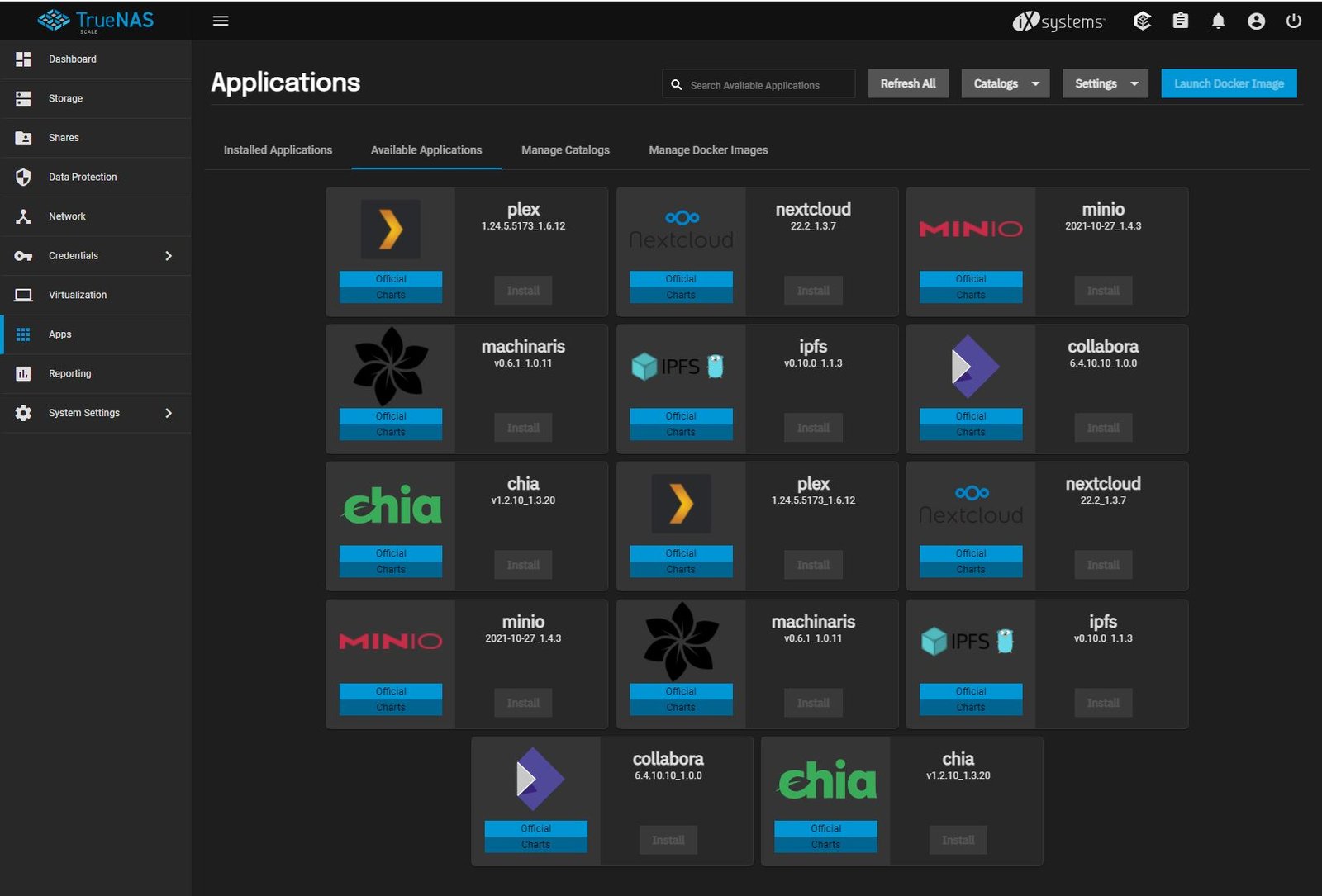The height and width of the screenshot is (896, 1322).
Task: Select Reporting in the sidebar menu
Action: pyautogui.click(x=96, y=373)
